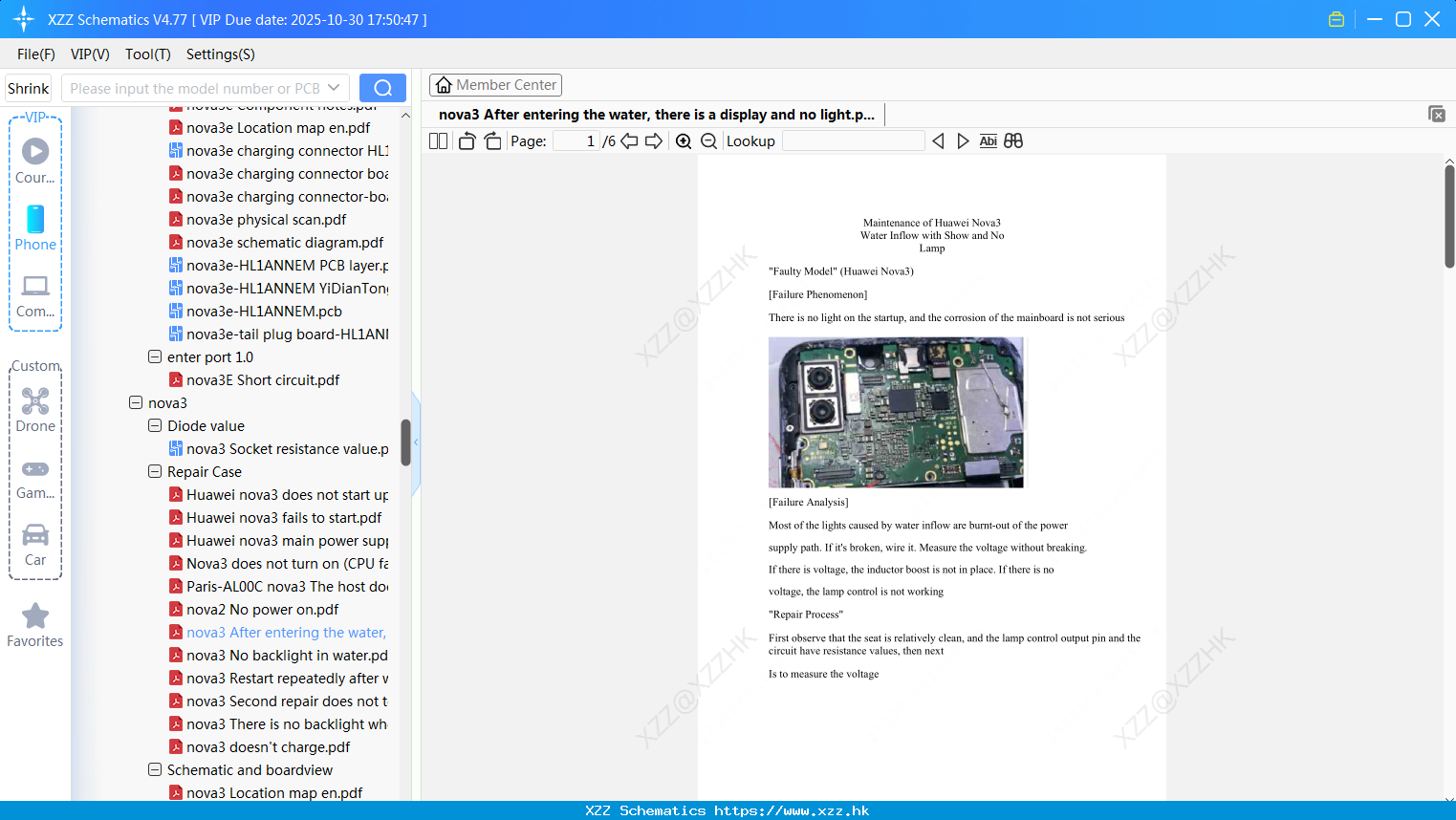Click the file tree scroll-up arrow
Screen dimensions: 1456x820
[x=405, y=115]
